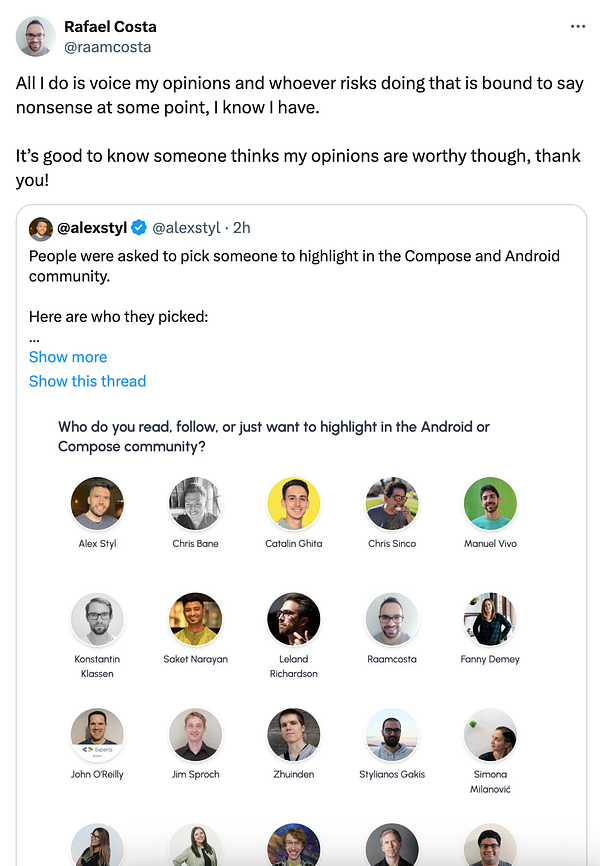Viewport: 600px width, 866px height.
Task: Select Catalin Ghita's yellow profile photo
Action: coord(293,503)
